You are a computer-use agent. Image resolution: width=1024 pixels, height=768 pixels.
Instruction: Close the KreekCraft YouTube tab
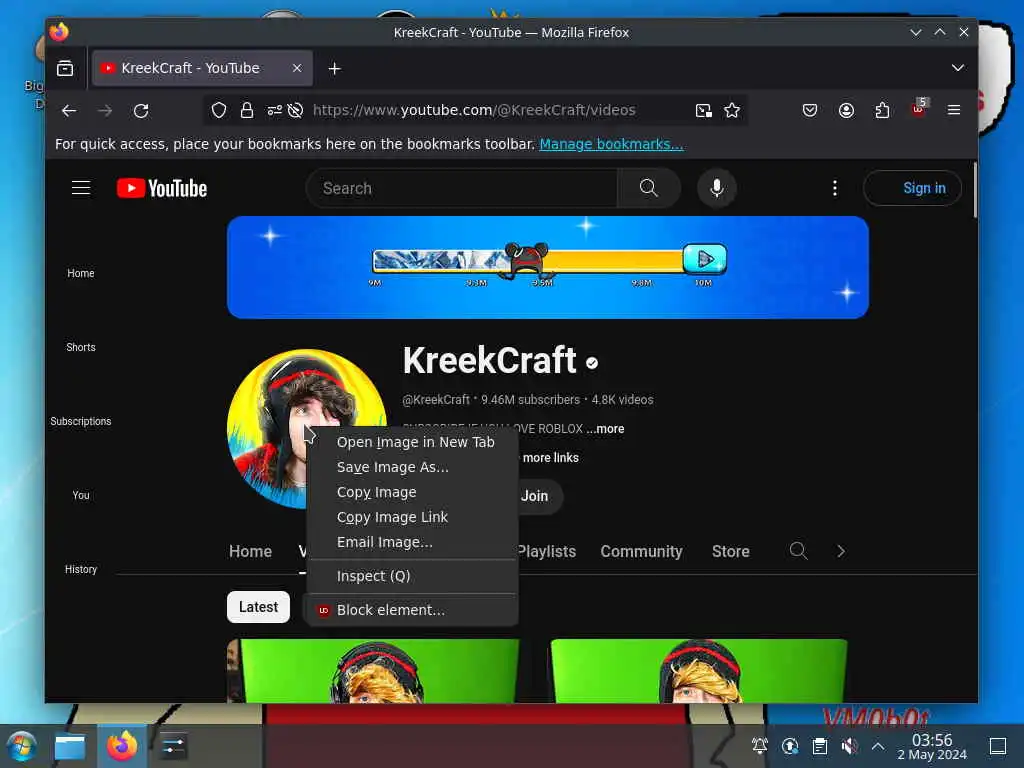tap(297, 68)
